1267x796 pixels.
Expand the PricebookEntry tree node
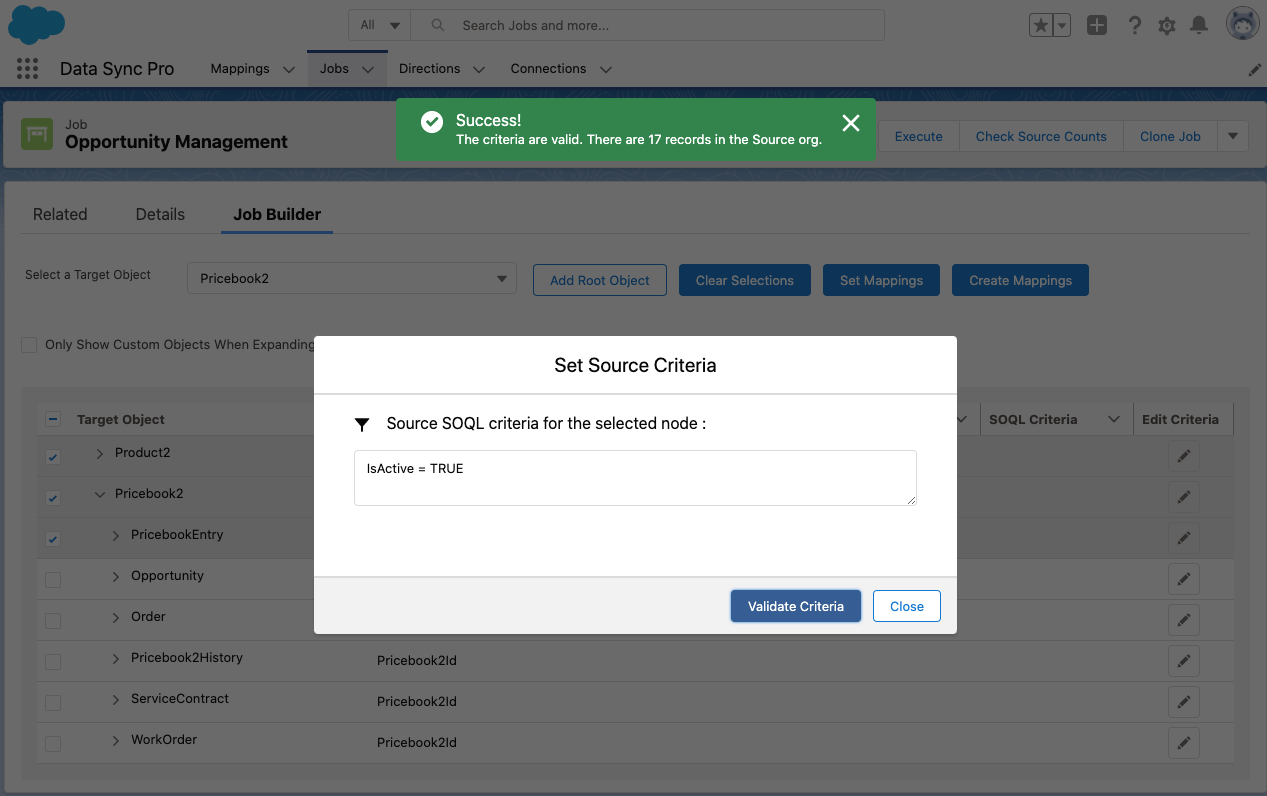tap(116, 535)
